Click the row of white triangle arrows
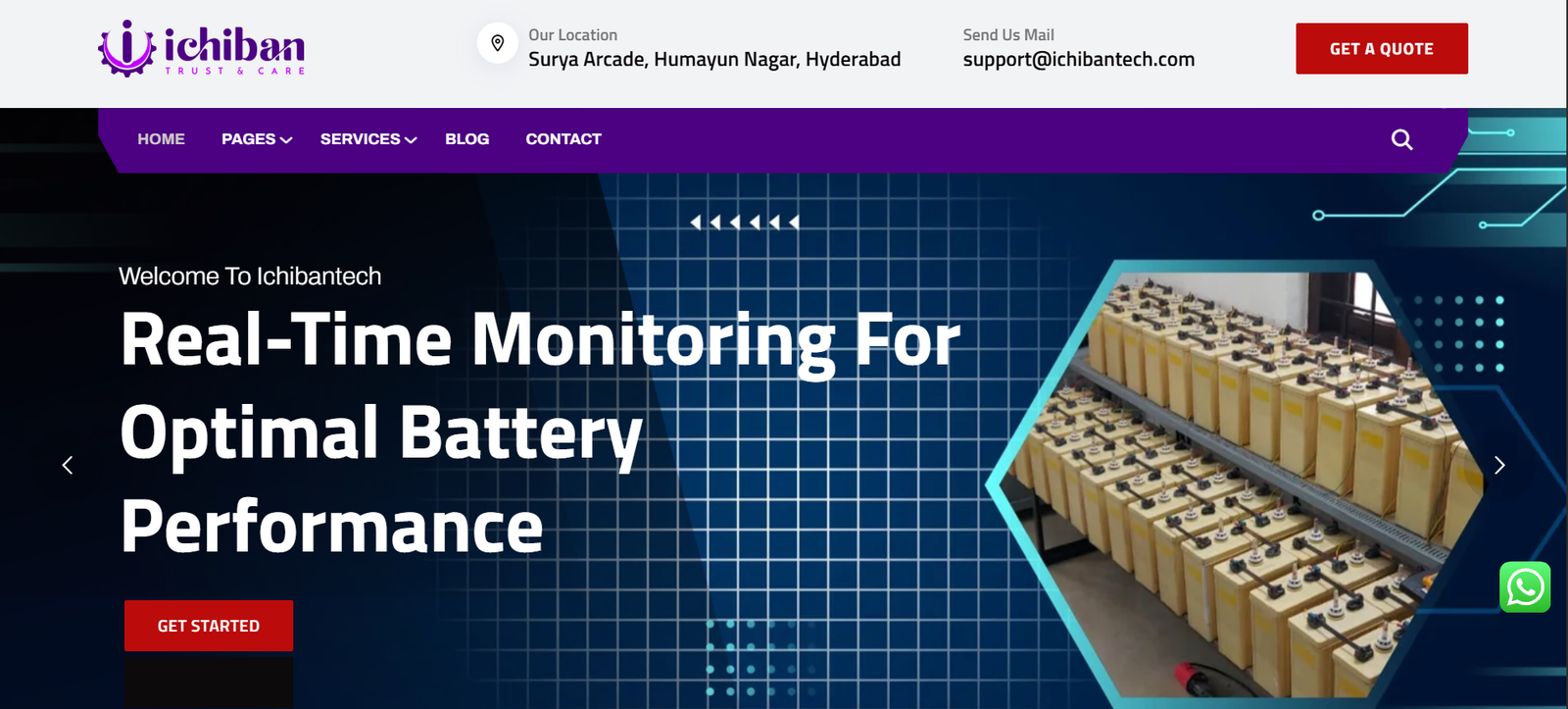The image size is (1568, 709). tap(745, 223)
